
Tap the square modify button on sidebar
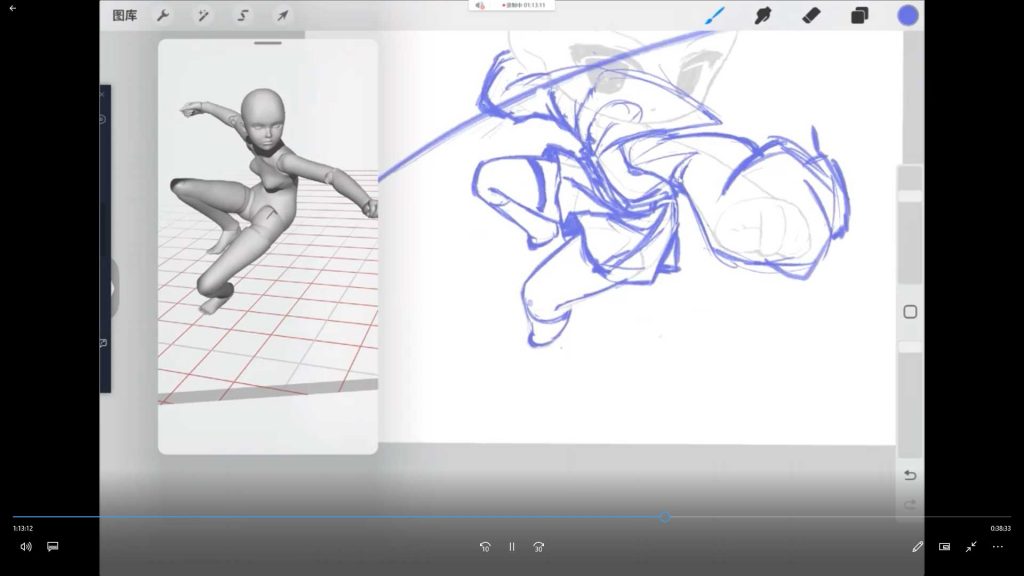click(910, 312)
